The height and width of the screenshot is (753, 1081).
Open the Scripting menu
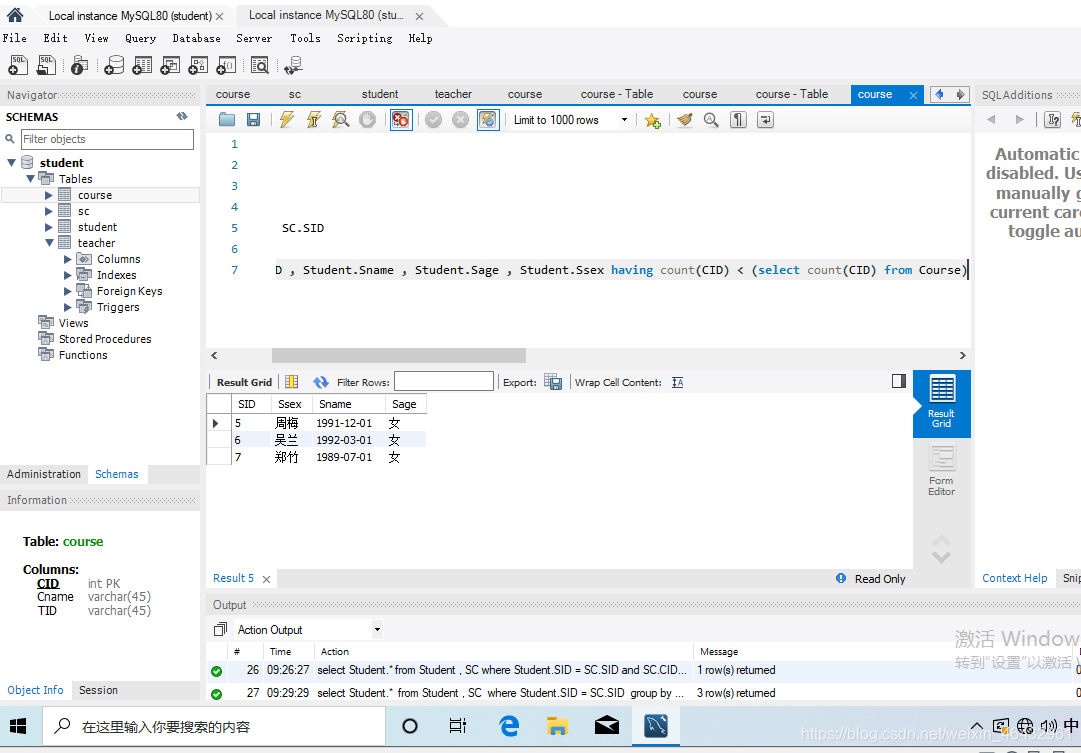[x=365, y=38]
